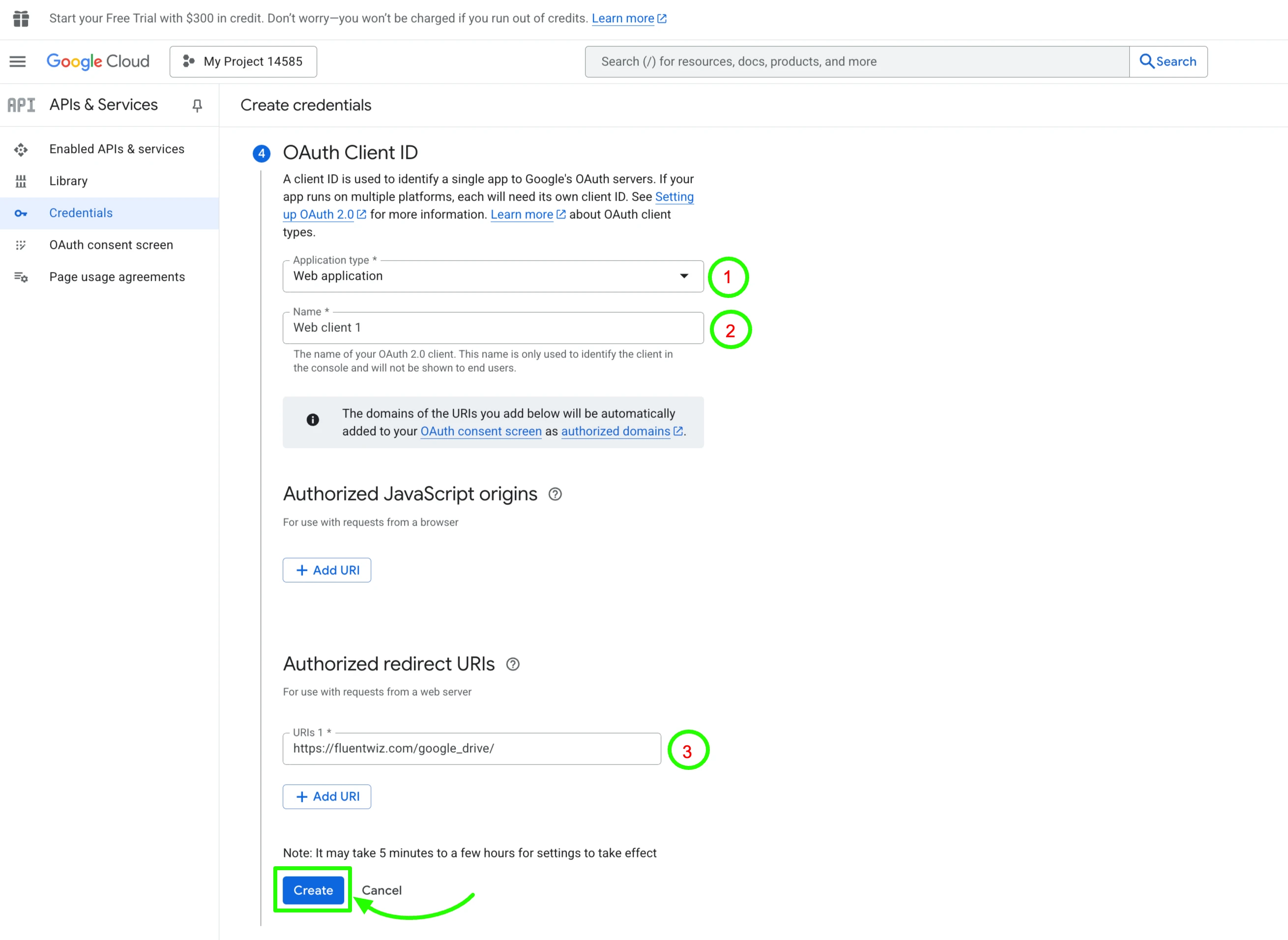This screenshot has width=1288, height=940.
Task: Navigate to the OAuth consent screen page
Action: [111, 245]
